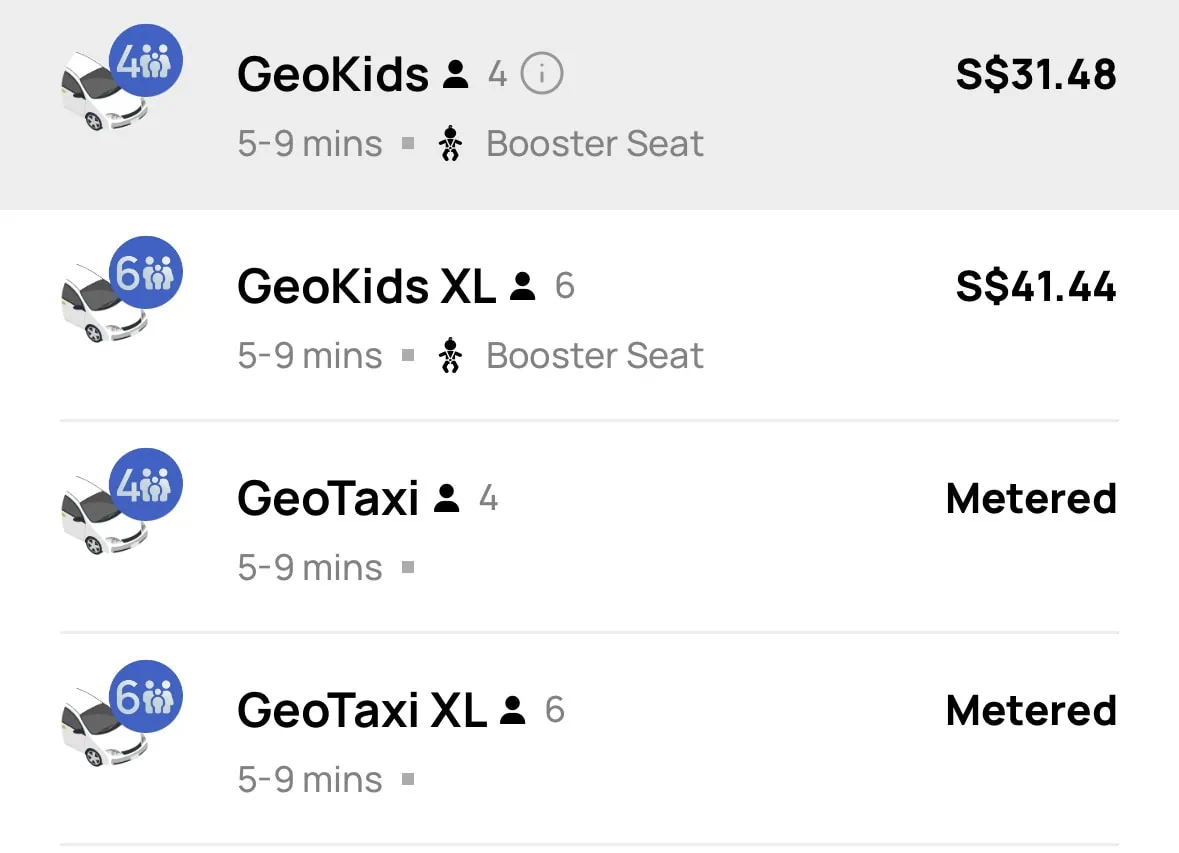The width and height of the screenshot is (1179, 853).
Task: Tap the GeoKids info circle icon
Action: (x=542, y=74)
